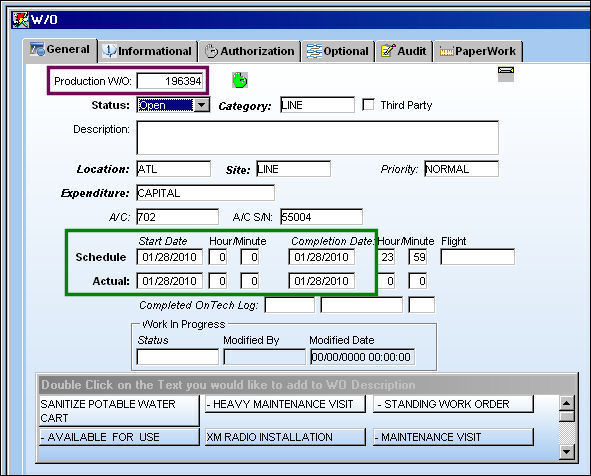Click the Priority field showing NORMAL
The width and height of the screenshot is (591, 476).
coord(461,169)
